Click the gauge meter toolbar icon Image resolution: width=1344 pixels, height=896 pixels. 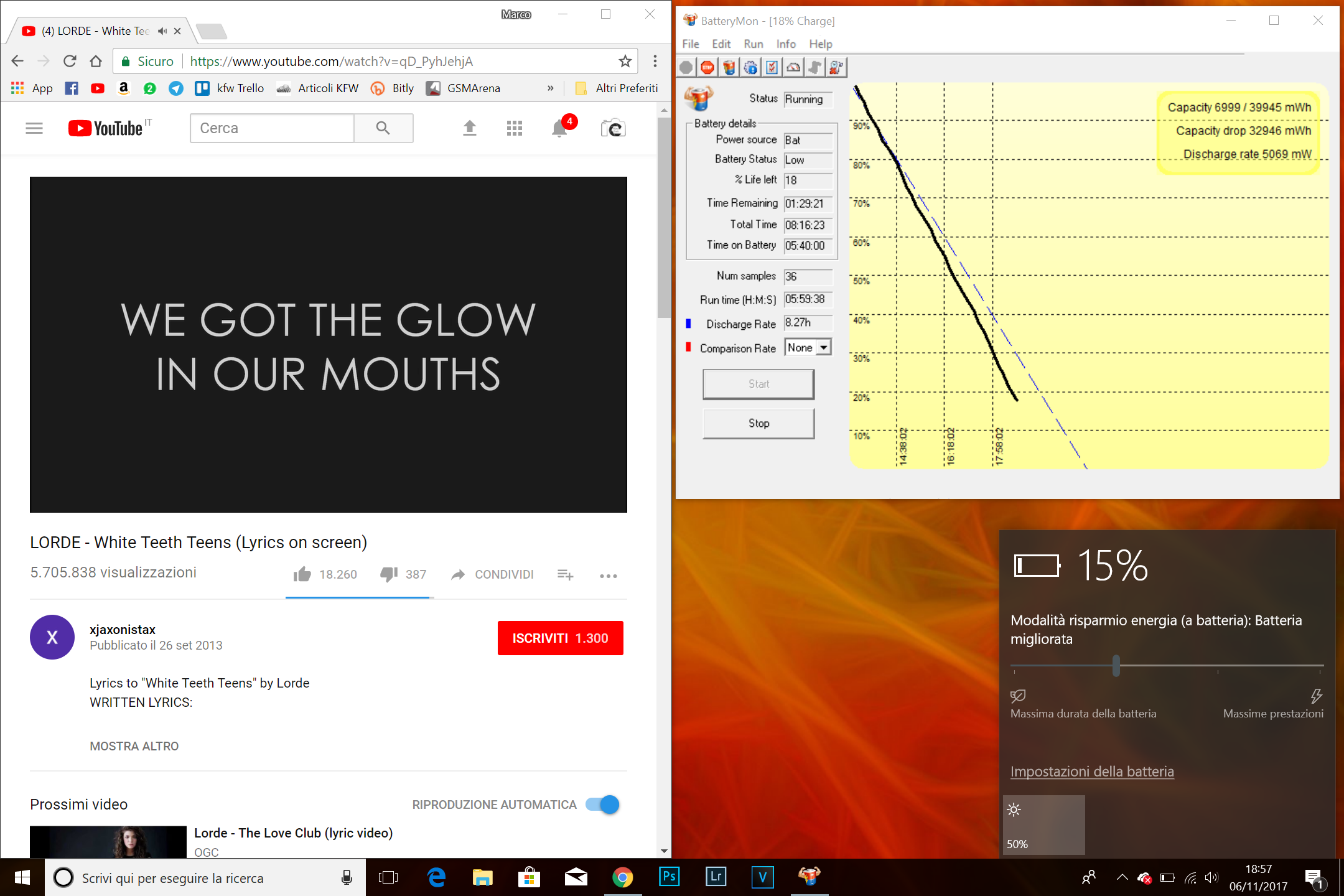[x=793, y=67]
